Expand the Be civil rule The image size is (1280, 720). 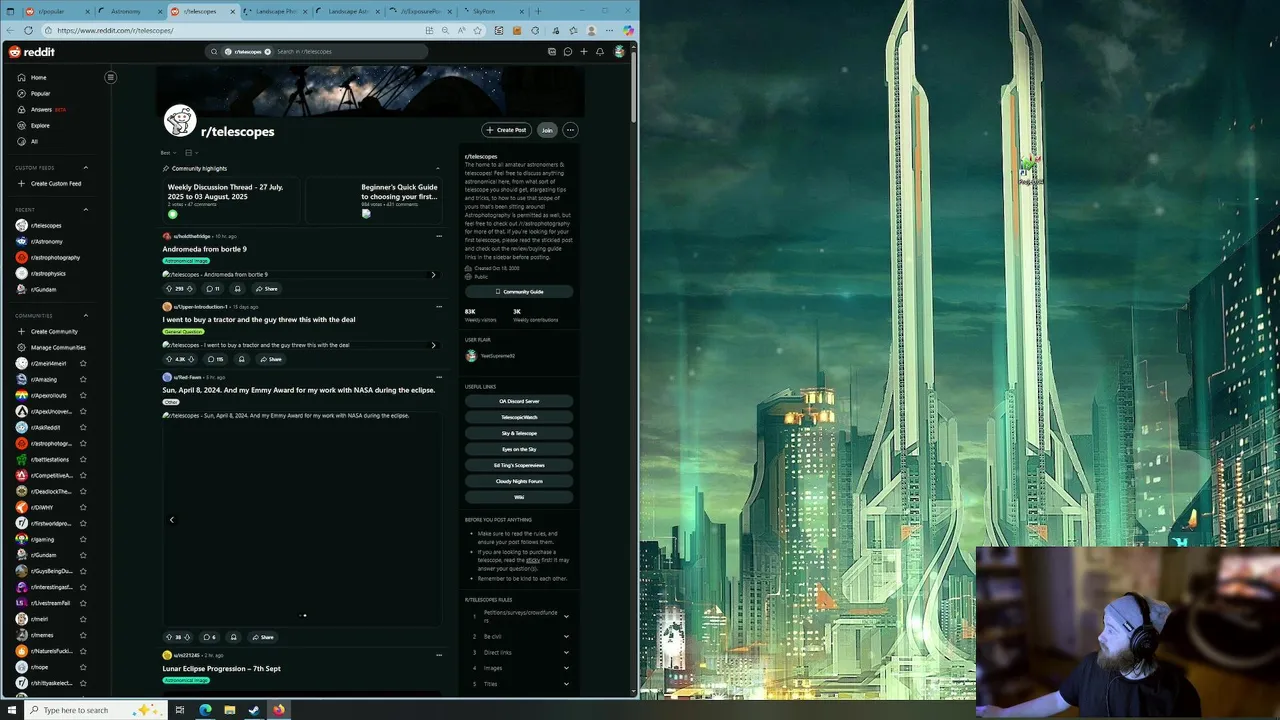(x=566, y=637)
